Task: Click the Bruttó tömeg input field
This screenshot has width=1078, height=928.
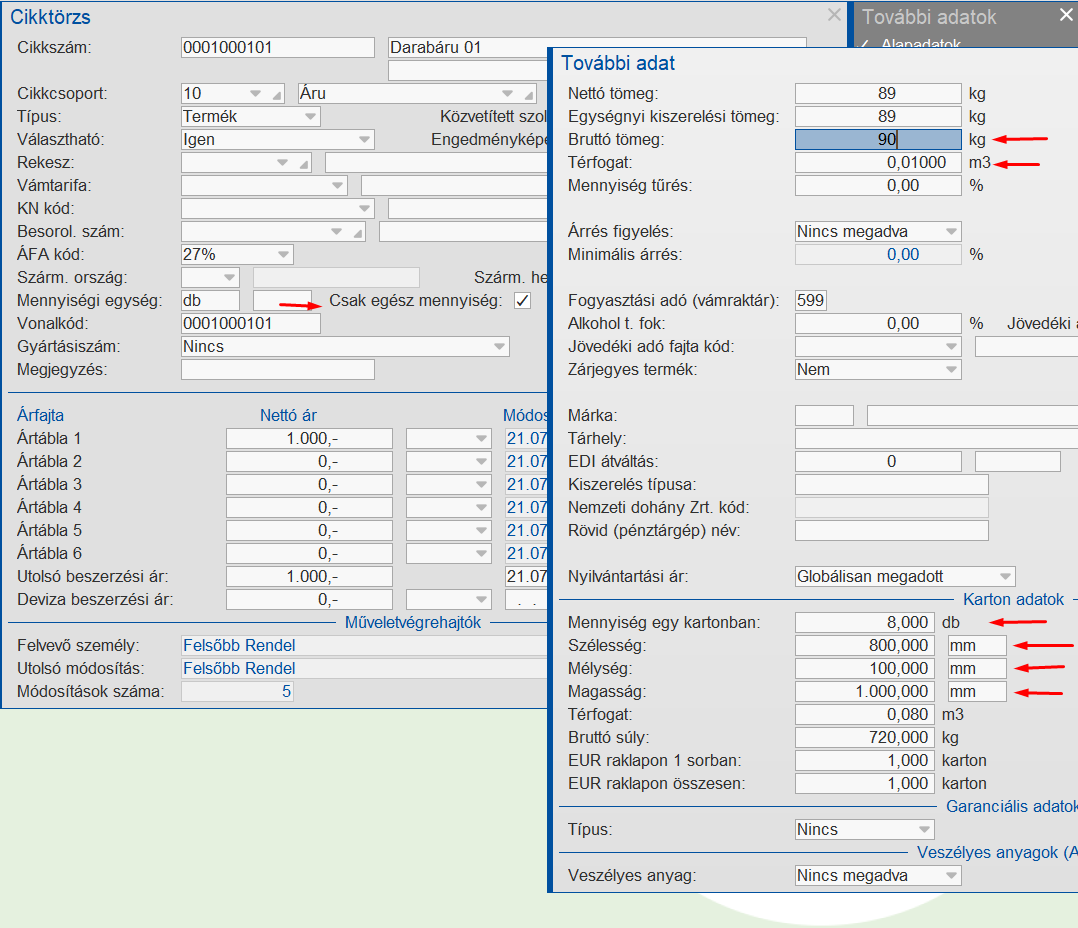Action: point(878,140)
